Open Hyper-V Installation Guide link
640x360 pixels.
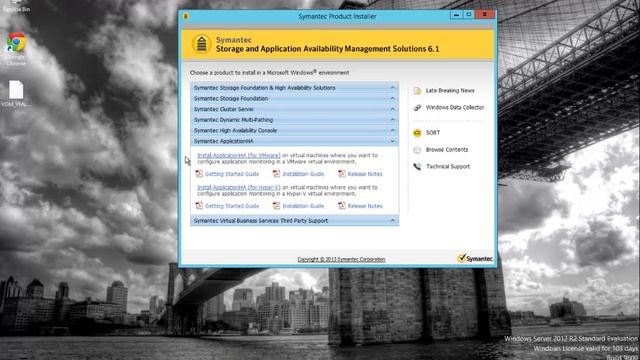point(303,206)
